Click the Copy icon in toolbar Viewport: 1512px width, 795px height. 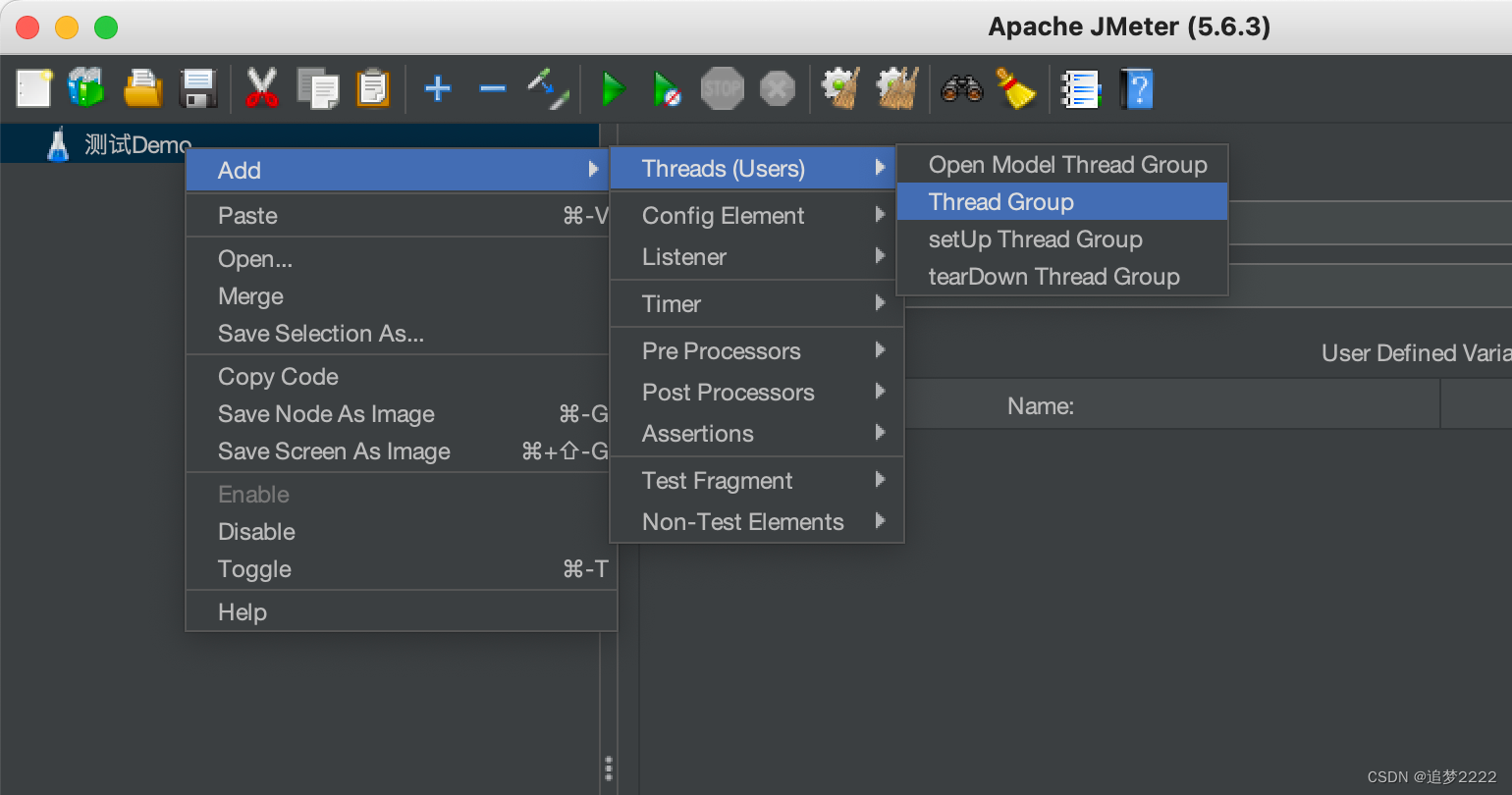(x=318, y=88)
